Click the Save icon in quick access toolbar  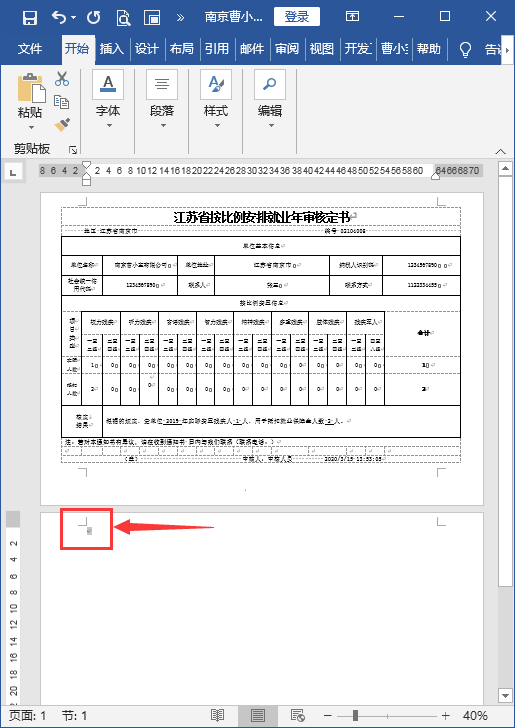point(30,17)
